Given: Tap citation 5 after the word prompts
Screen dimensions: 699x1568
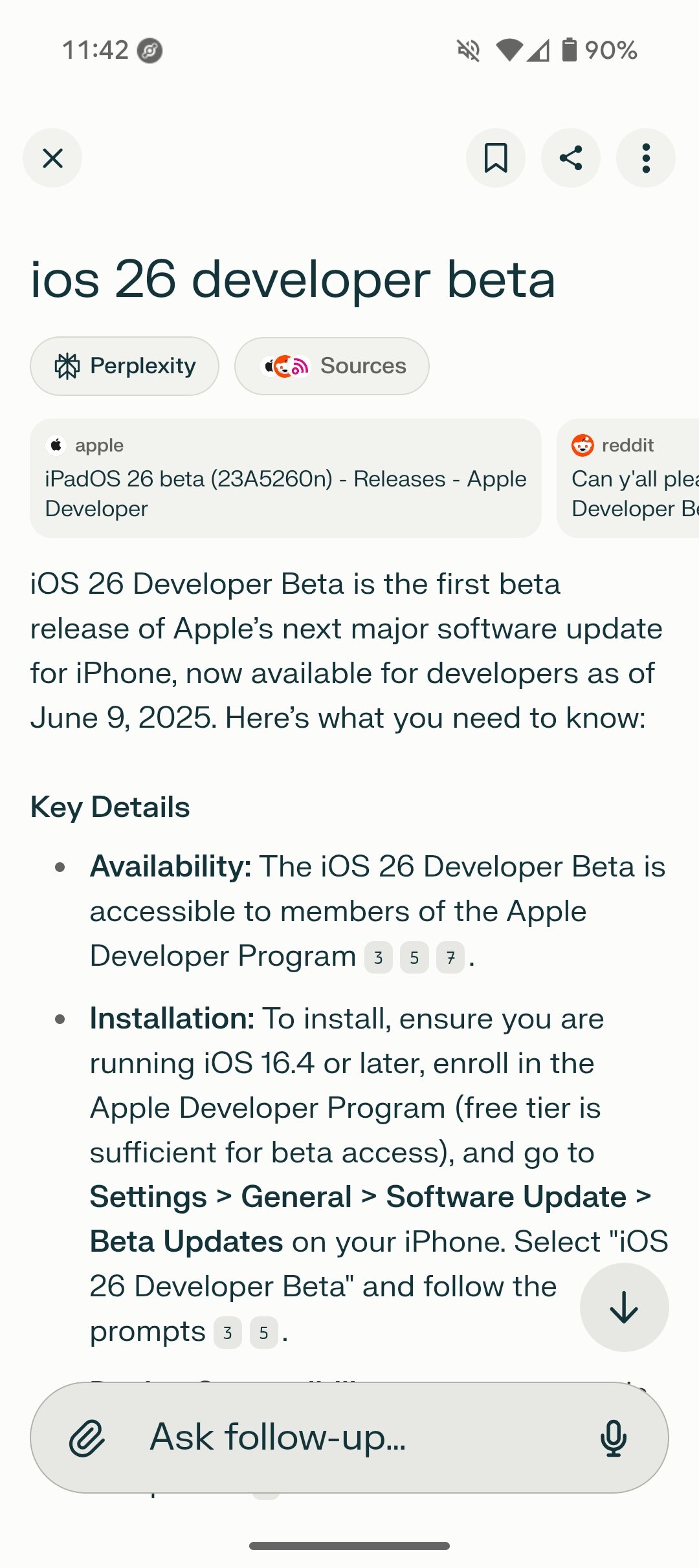Looking at the screenshot, I should click(263, 1333).
